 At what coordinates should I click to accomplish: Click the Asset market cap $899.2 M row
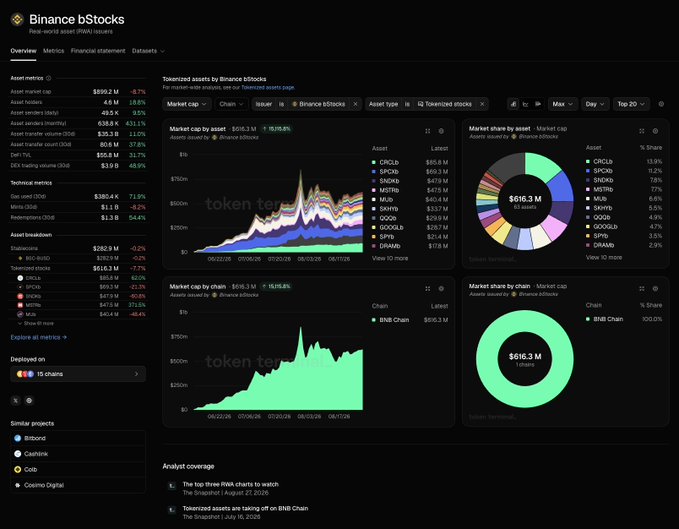point(78,92)
